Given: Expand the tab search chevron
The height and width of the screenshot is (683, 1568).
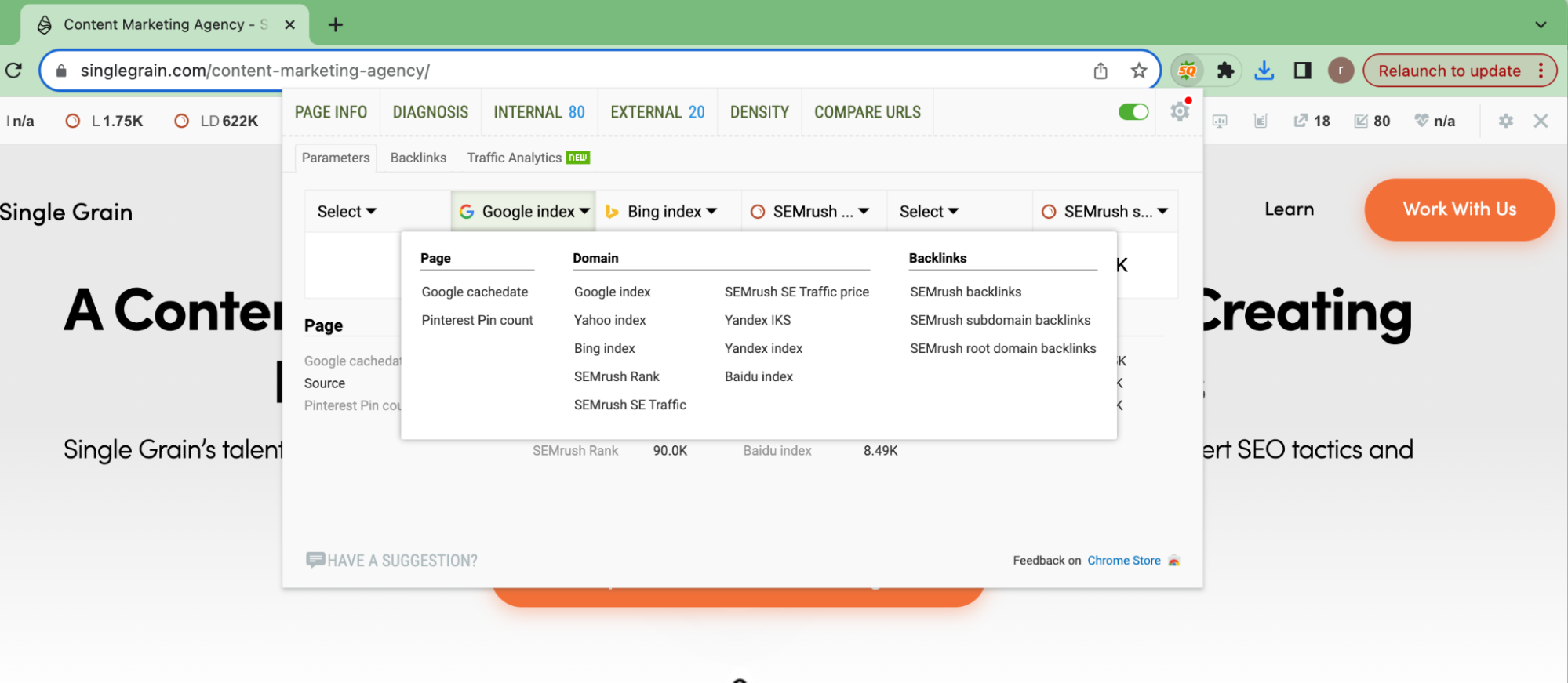Looking at the screenshot, I should click(1541, 24).
